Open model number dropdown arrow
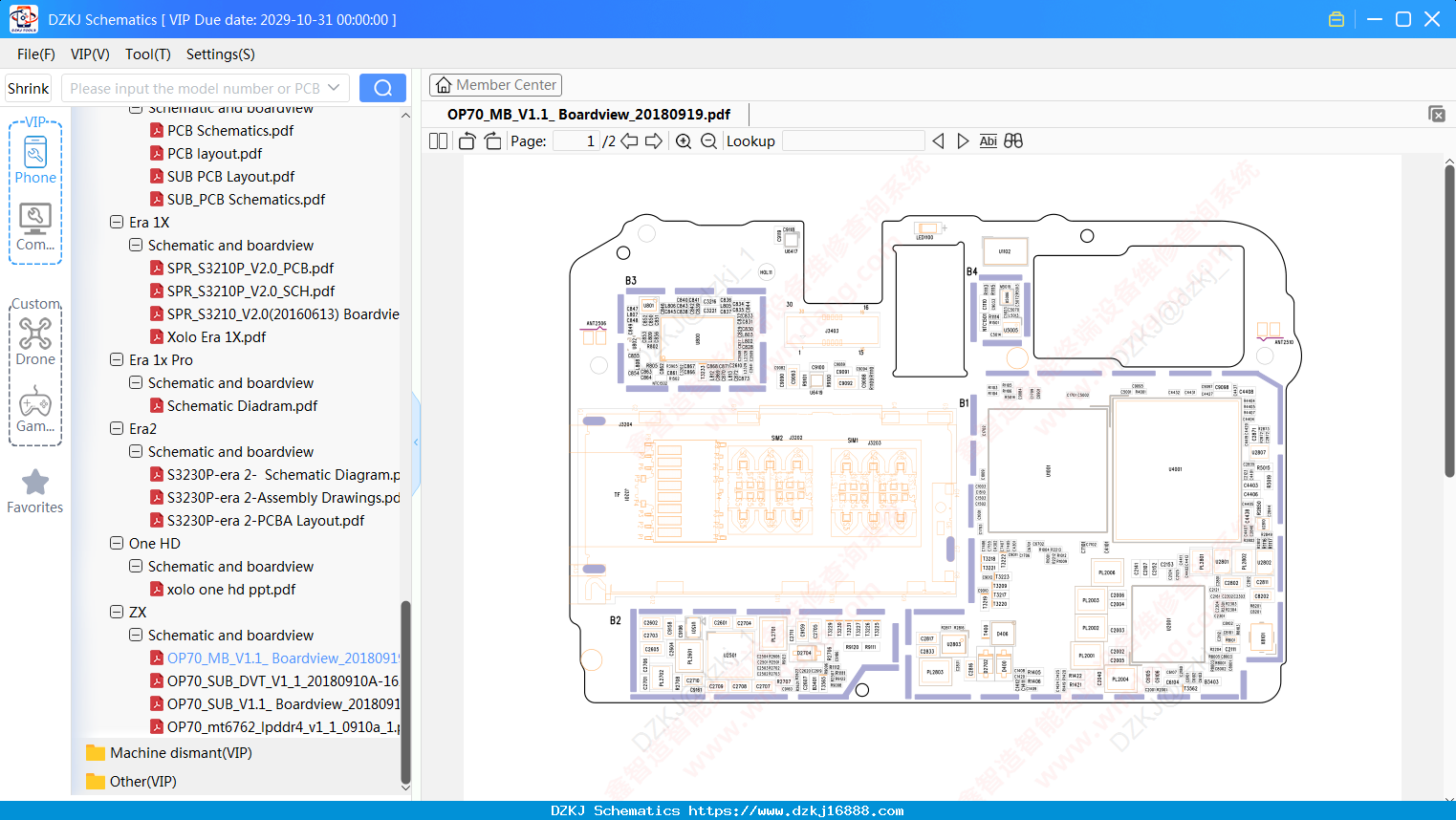 click(334, 88)
